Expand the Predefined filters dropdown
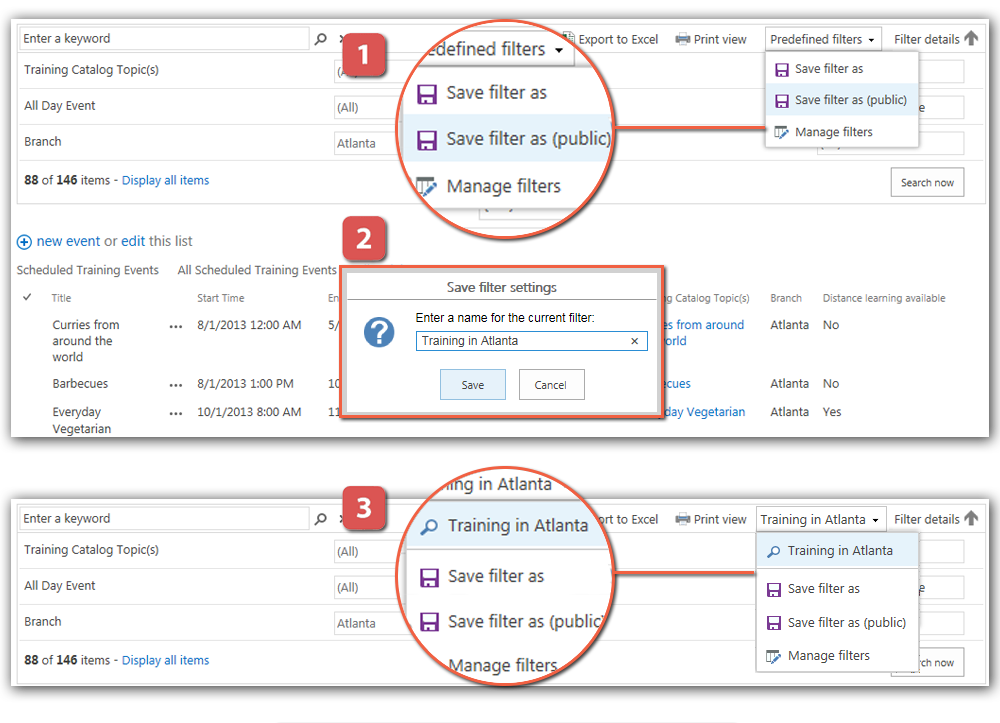Screen dimensions: 1000x723 tap(823, 39)
